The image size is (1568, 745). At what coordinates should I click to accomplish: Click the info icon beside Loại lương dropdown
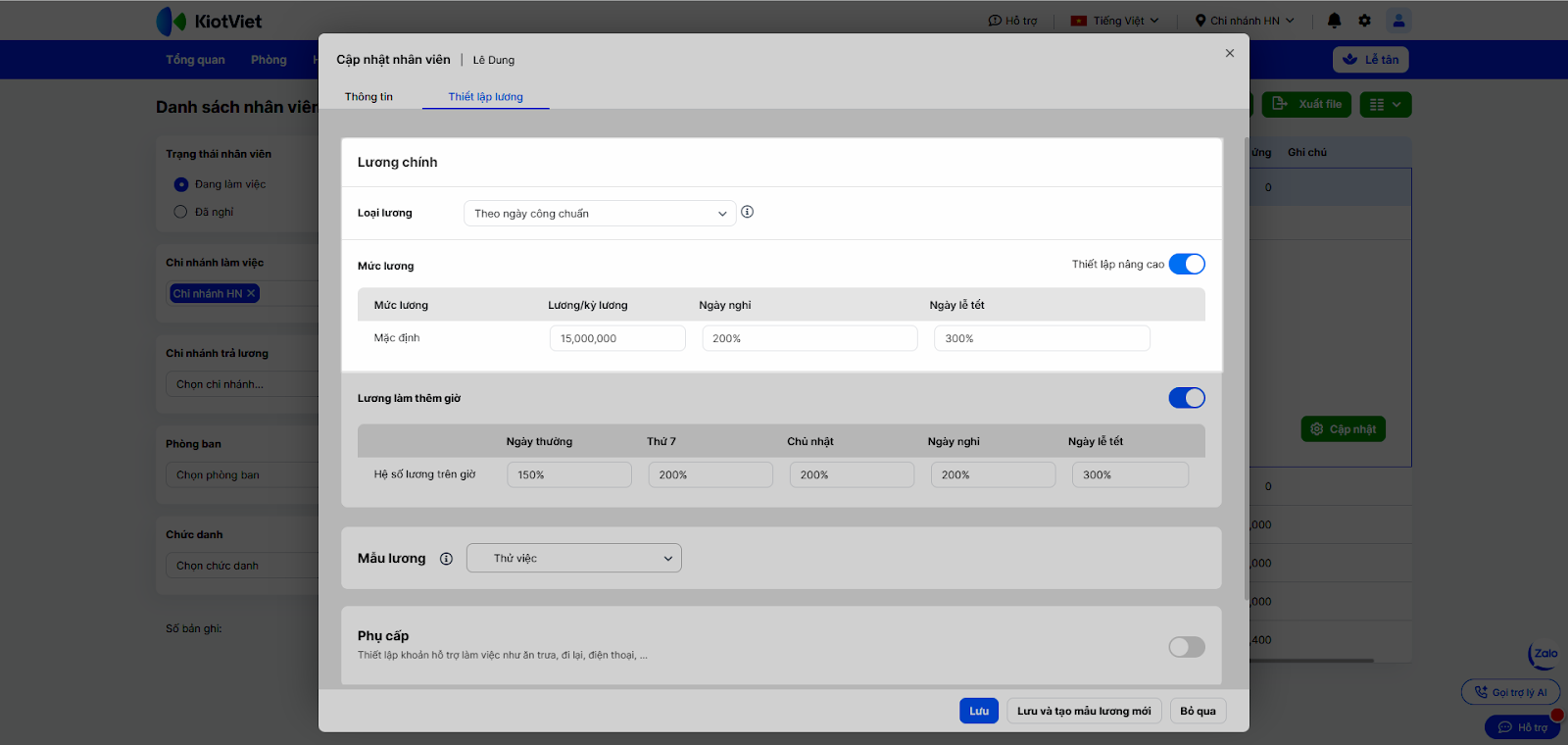point(747,212)
